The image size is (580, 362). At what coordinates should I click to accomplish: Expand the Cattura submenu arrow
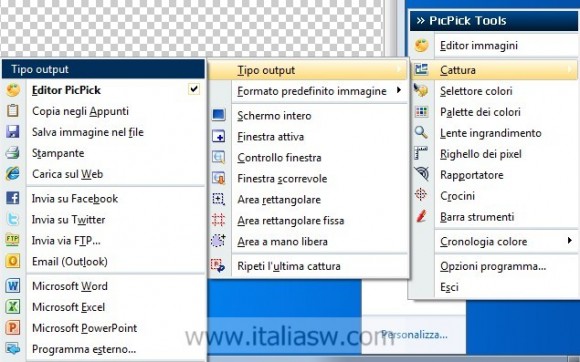pyautogui.click(x=569, y=69)
